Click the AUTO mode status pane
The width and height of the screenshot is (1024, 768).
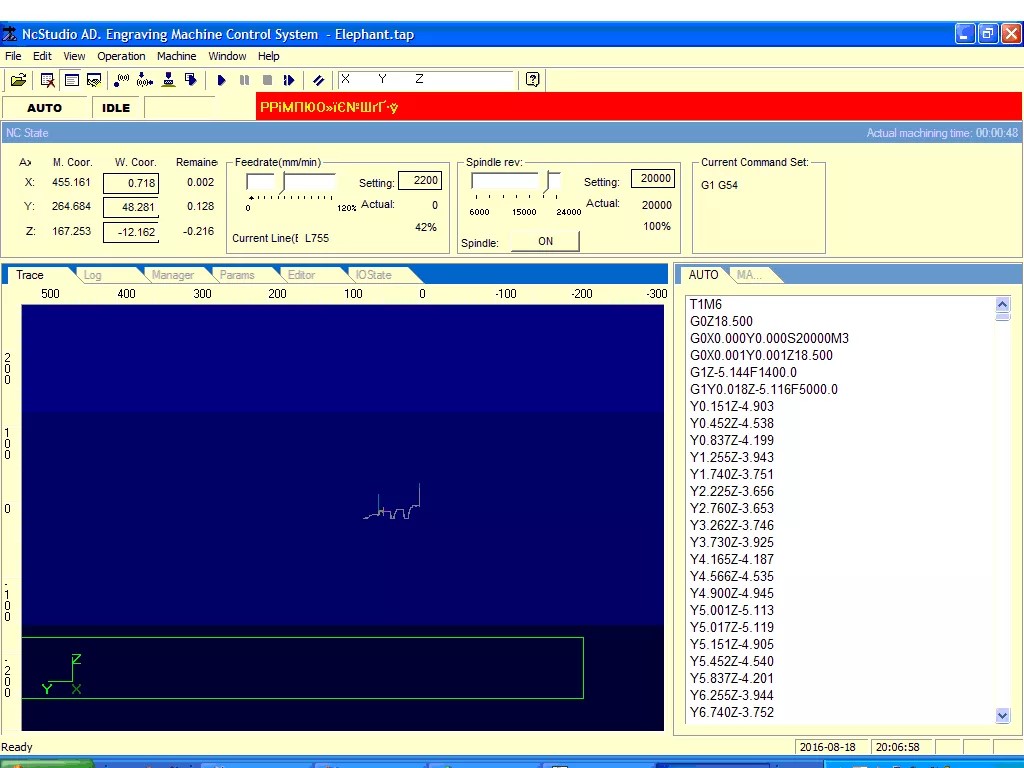[x=44, y=108]
